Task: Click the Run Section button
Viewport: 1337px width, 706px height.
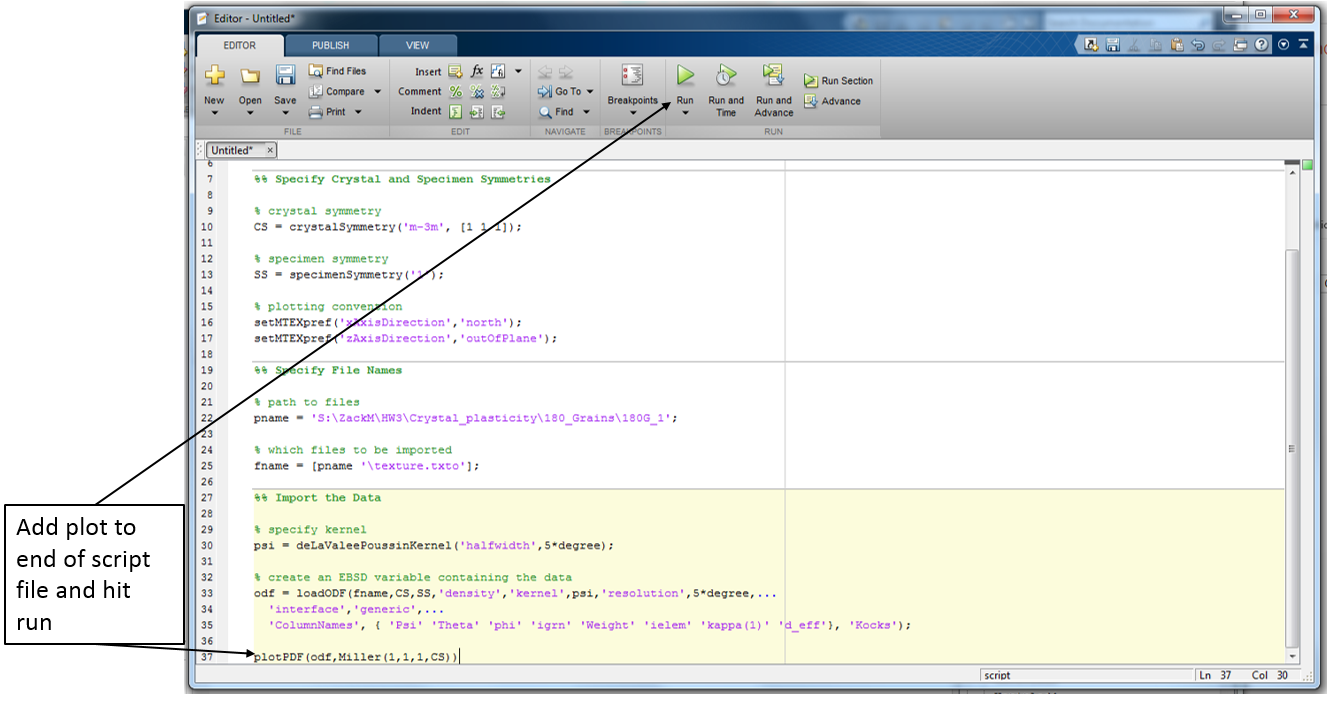Action: [x=838, y=81]
